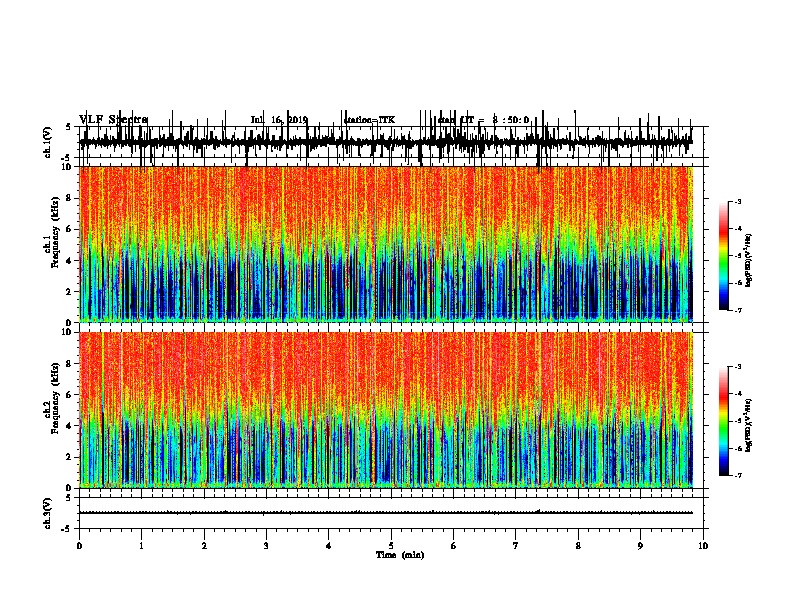Image resolution: width=792 pixels, height=612 pixels.
Task: Click the 'station=ITK' header text
Action: [x=369, y=120]
